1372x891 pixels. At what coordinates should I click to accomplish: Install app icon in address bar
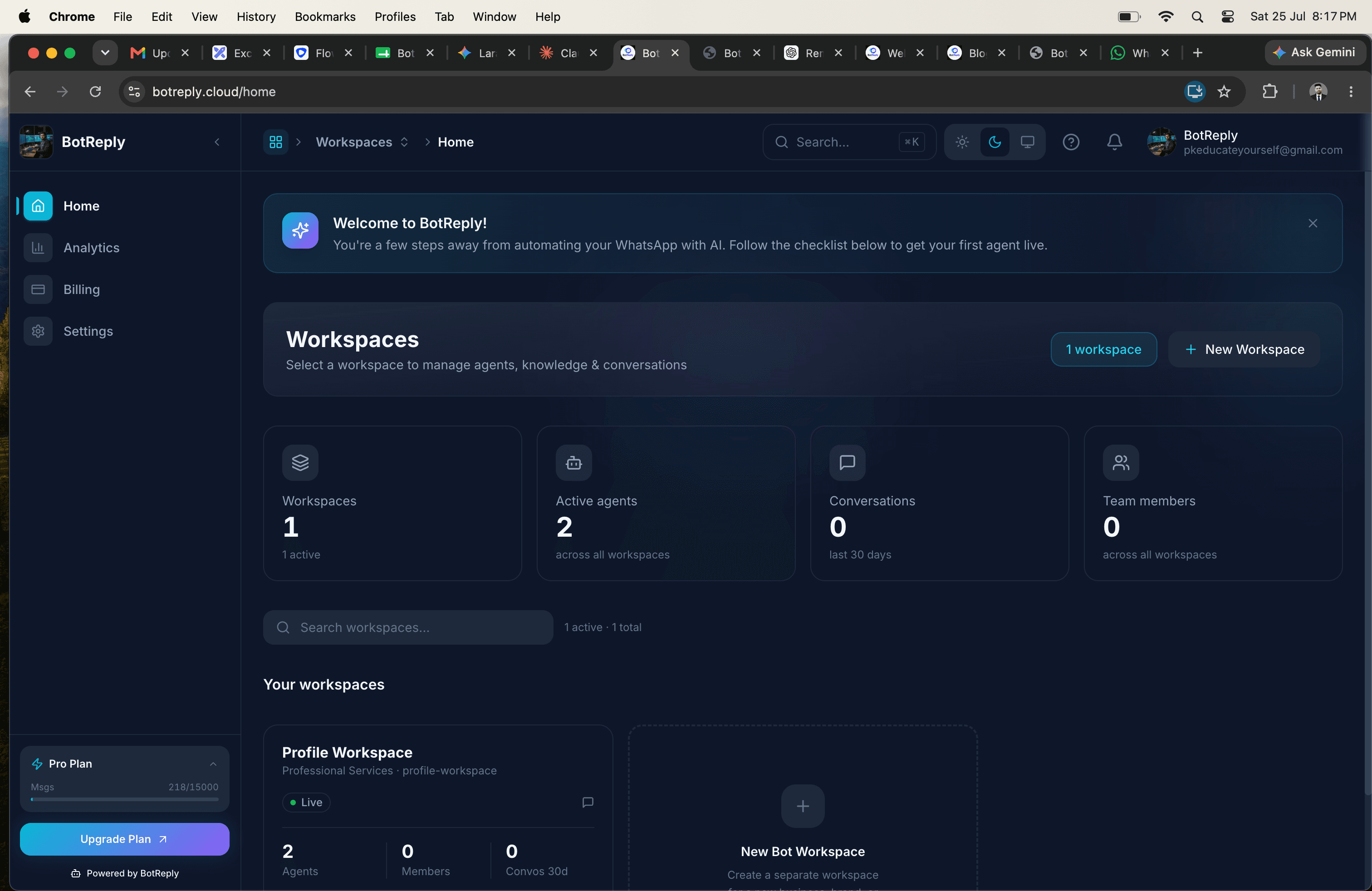(x=1195, y=92)
